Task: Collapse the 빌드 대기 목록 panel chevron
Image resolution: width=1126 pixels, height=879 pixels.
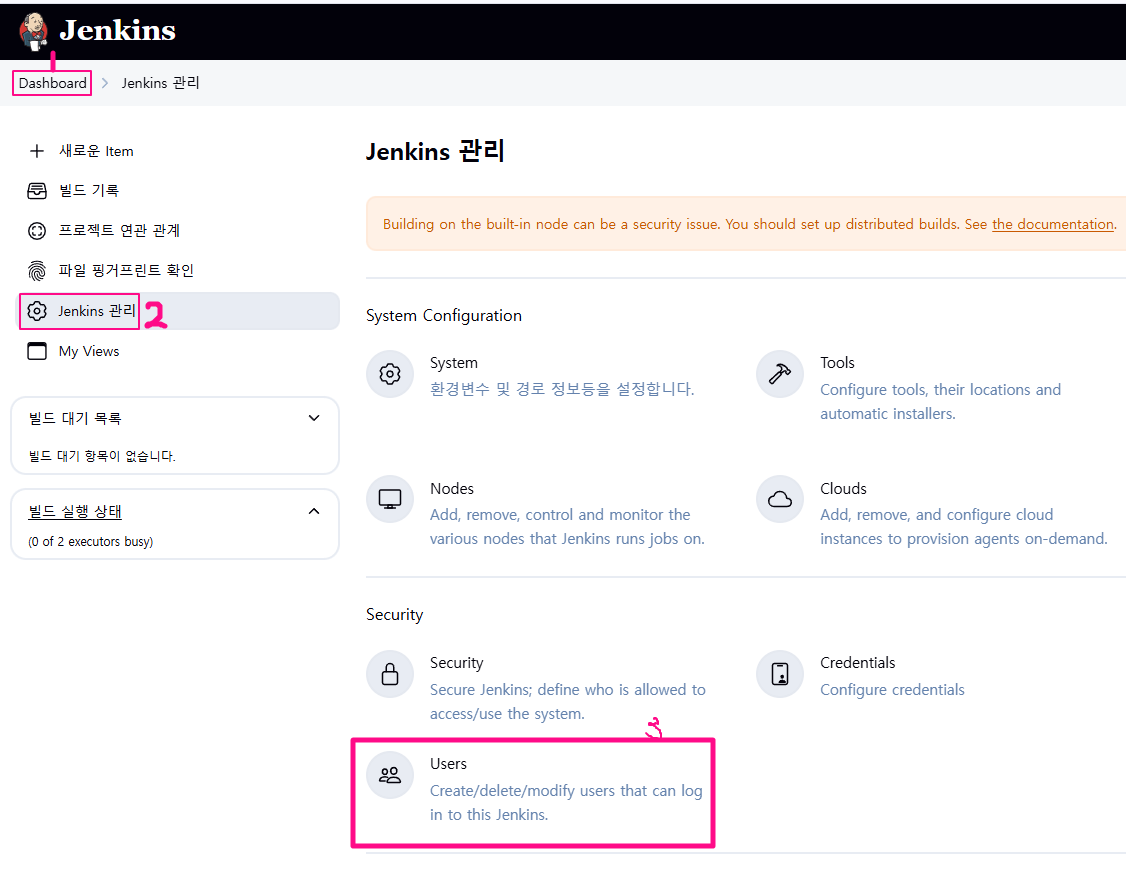Action: click(x=314, y=418)
